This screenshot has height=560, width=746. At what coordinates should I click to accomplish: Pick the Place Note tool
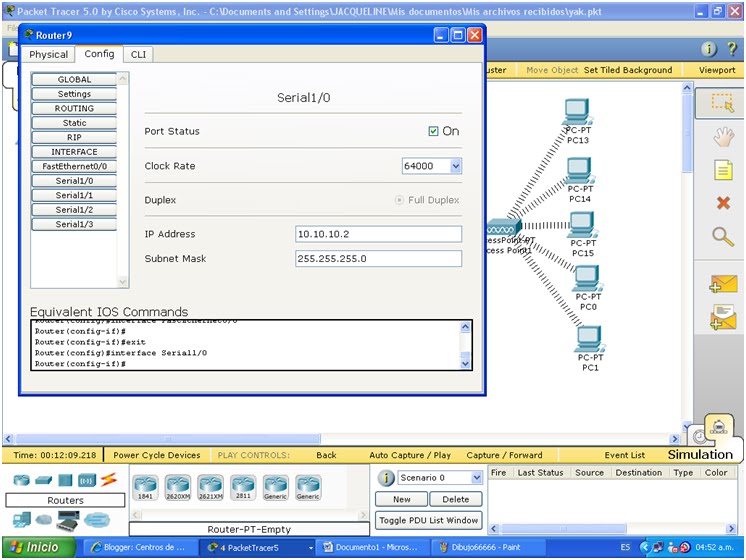click(x=723, y=170)
